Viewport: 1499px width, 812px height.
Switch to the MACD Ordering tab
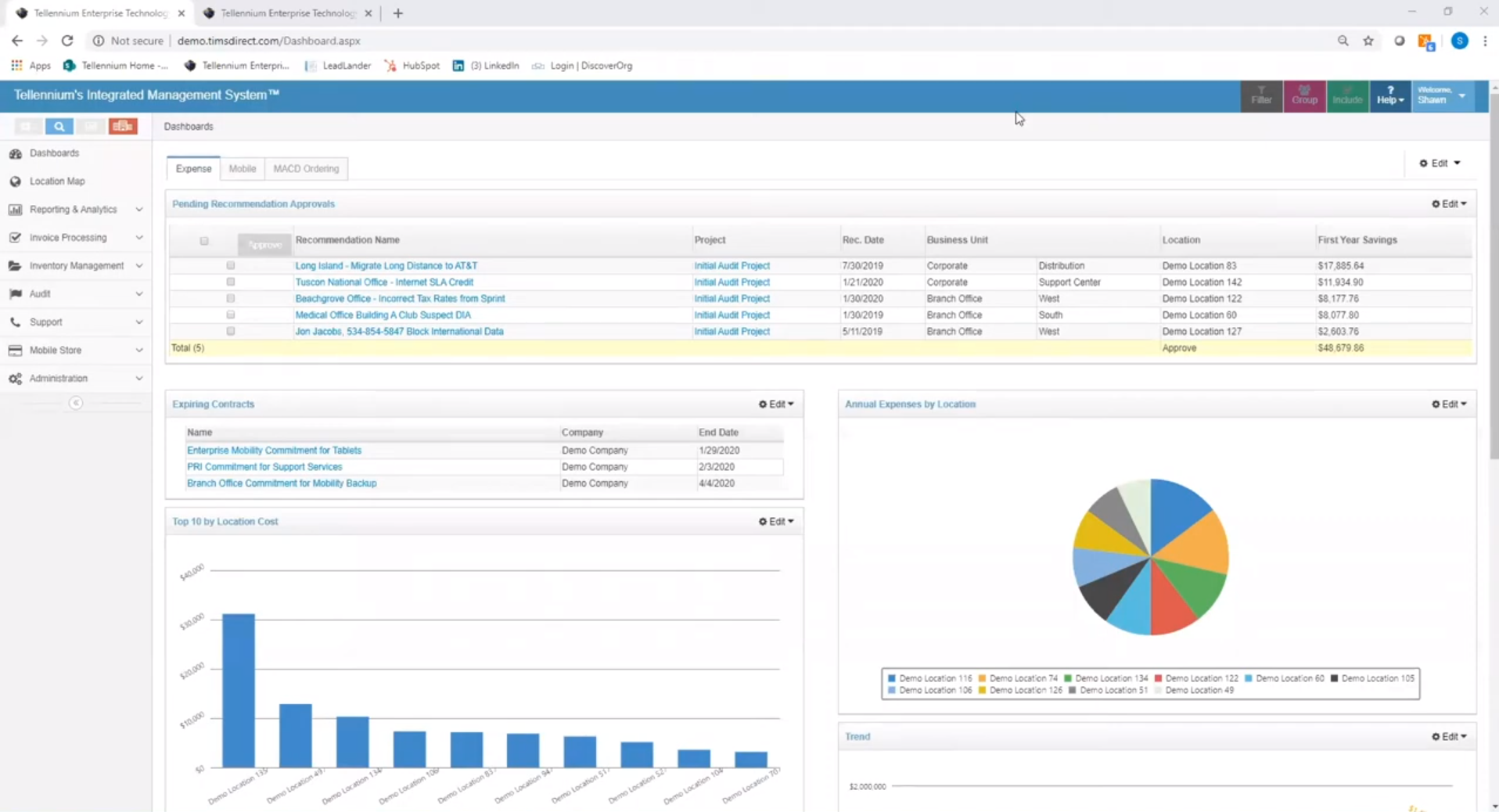point(306,168)
